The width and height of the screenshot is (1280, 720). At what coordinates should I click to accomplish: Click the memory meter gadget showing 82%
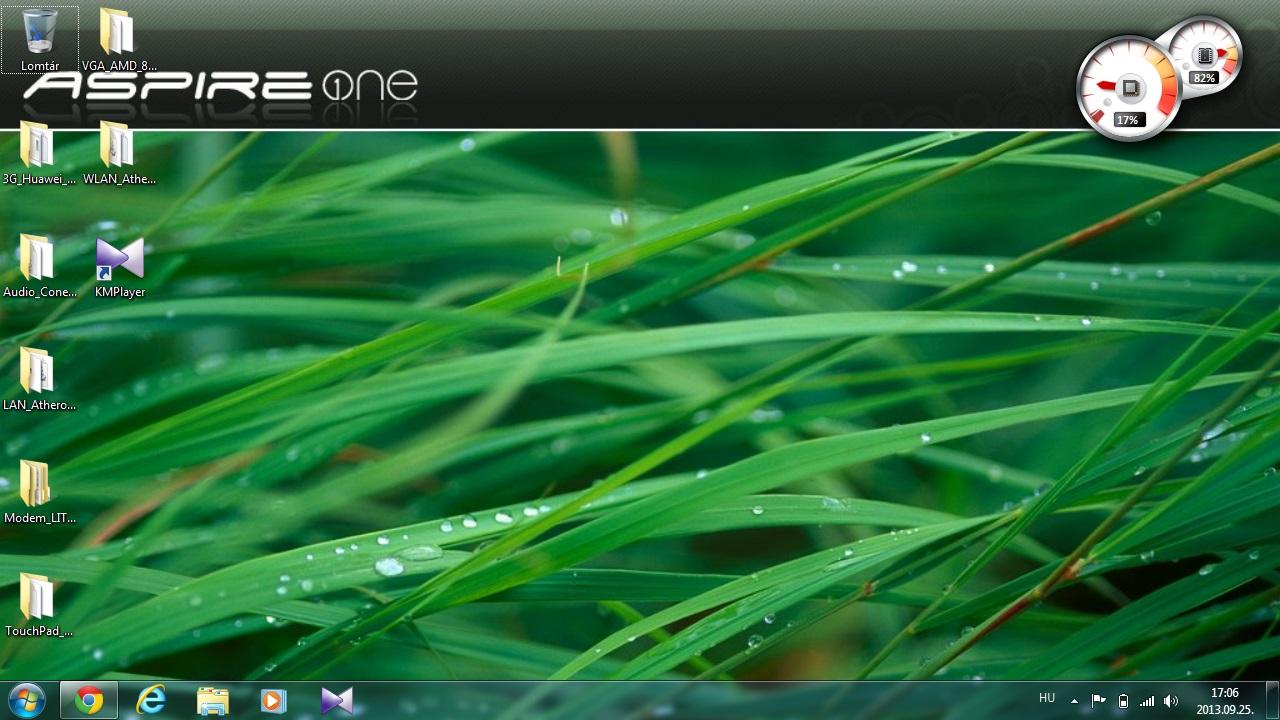[1206, 55]
